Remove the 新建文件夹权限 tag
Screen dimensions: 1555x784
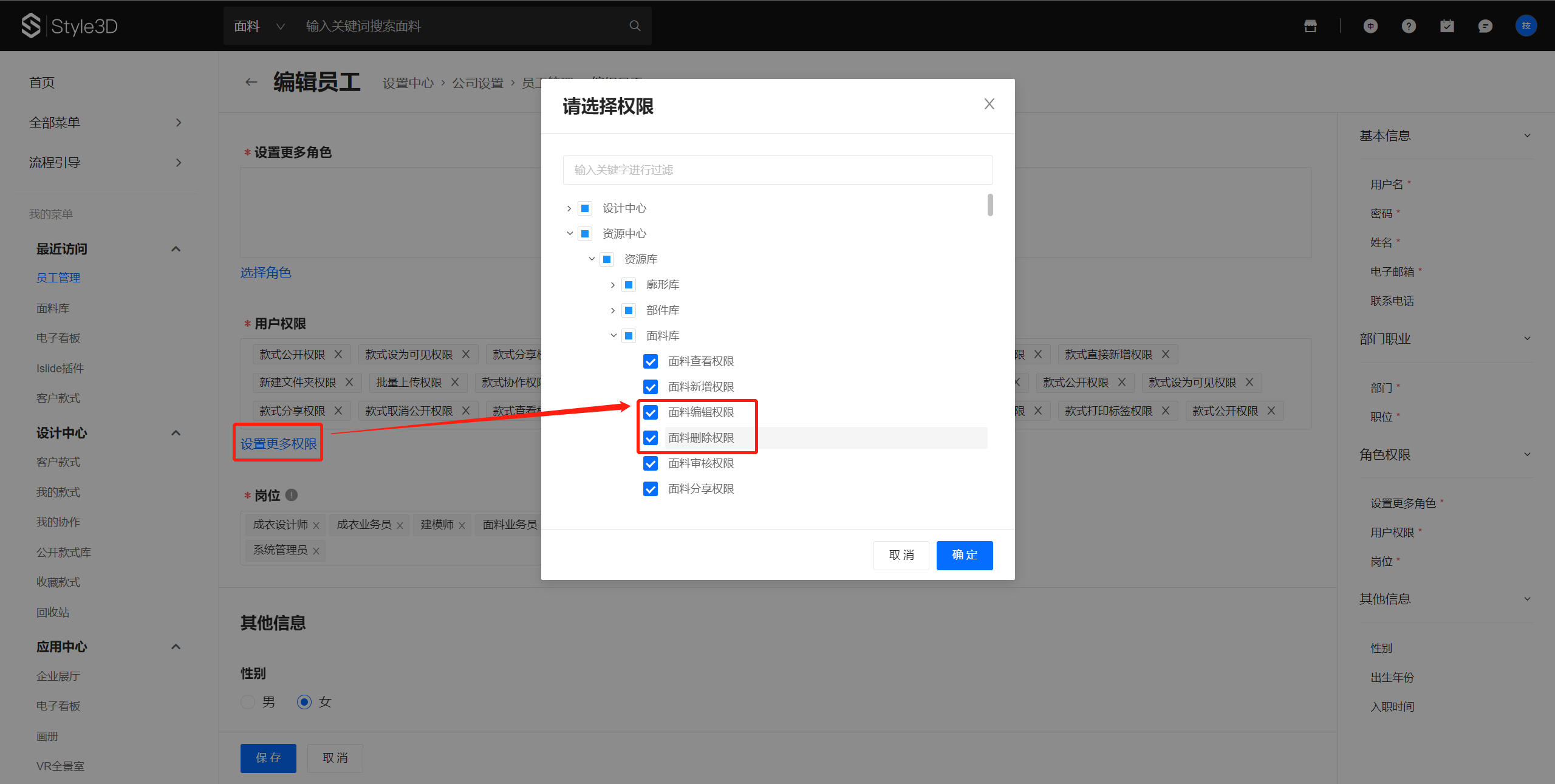coord(349,382)
